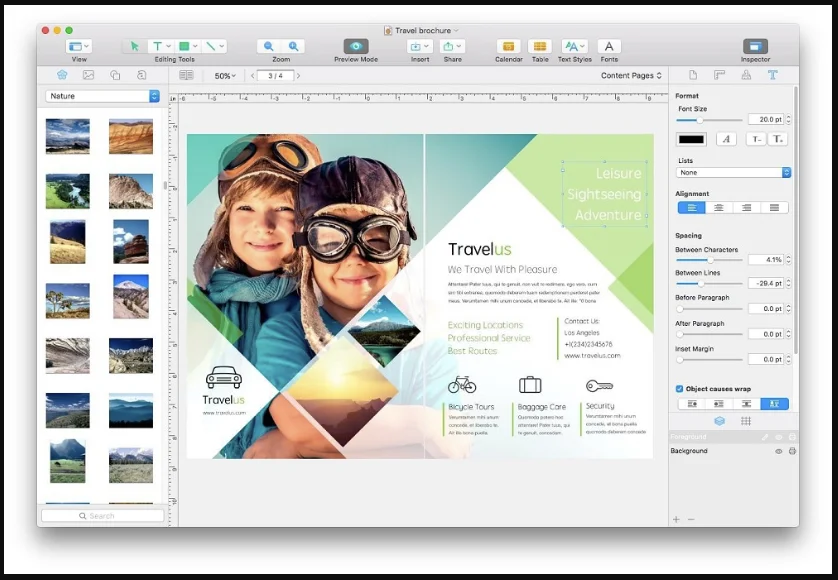
Task: Go to the previous page arrow
Action: click(252, 76)
